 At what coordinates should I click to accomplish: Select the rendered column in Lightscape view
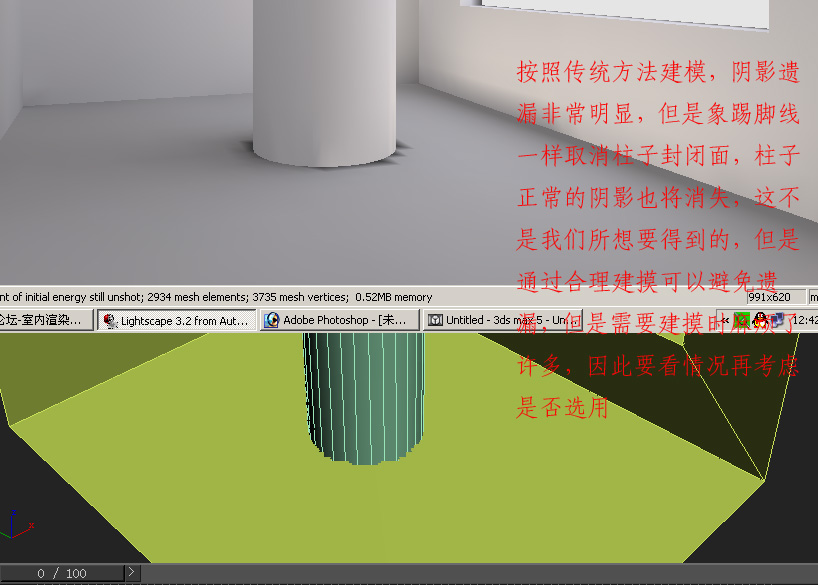coord(324,83)
